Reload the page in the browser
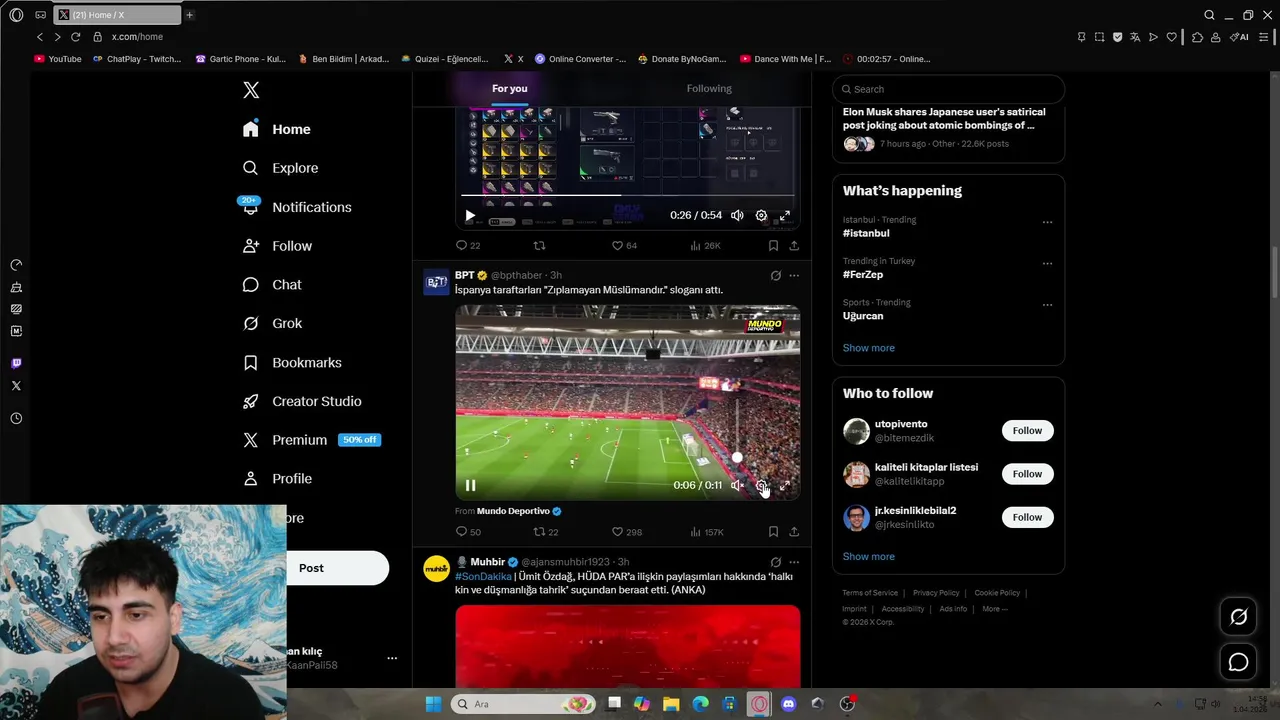 coord(75,37)
